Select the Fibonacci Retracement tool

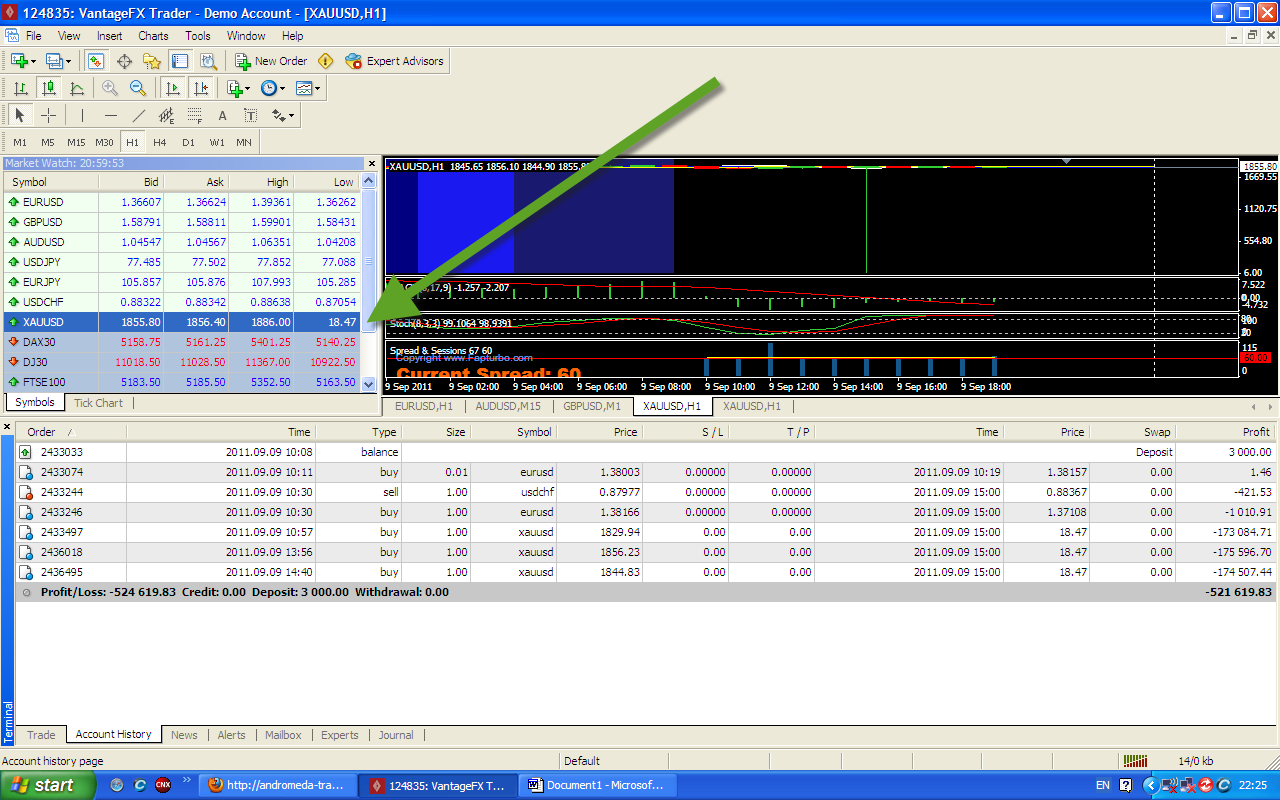click(x=195, y=115)
